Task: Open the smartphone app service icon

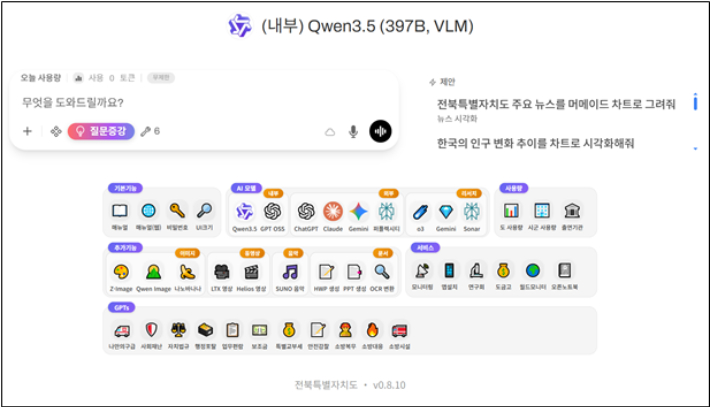Action: 449,271
